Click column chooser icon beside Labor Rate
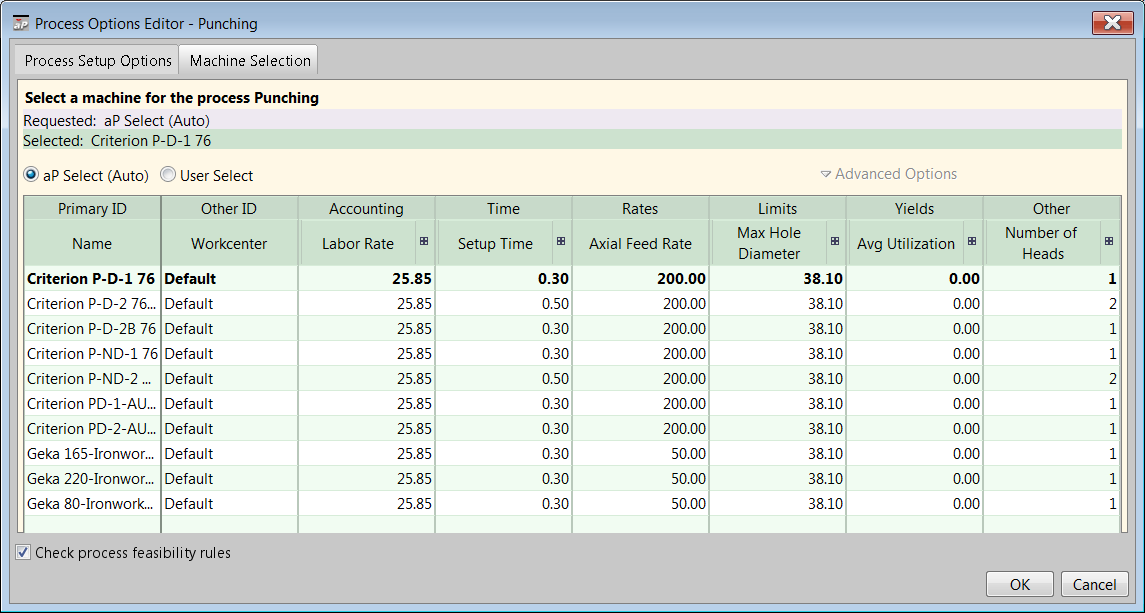Screen dimensions: 1145x613 tap(424, 242)
